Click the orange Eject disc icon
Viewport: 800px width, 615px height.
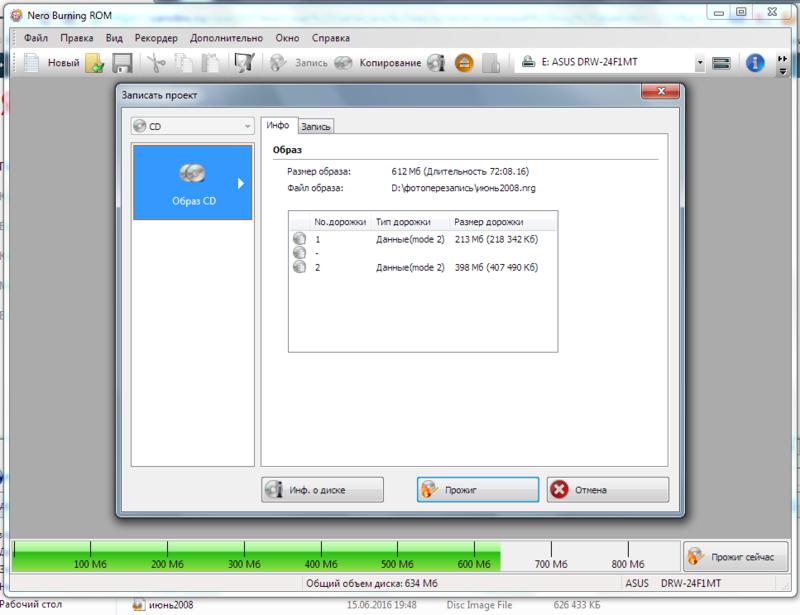[x=464, y=63]
